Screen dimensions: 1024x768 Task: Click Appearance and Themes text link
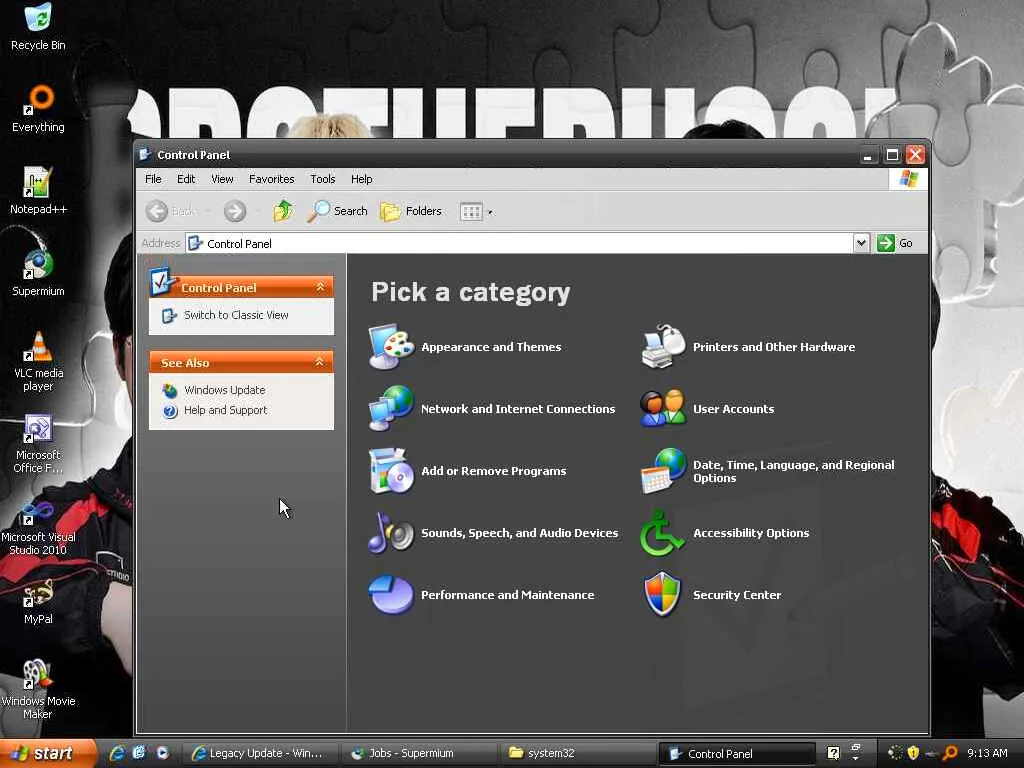(x=491, y=347)
